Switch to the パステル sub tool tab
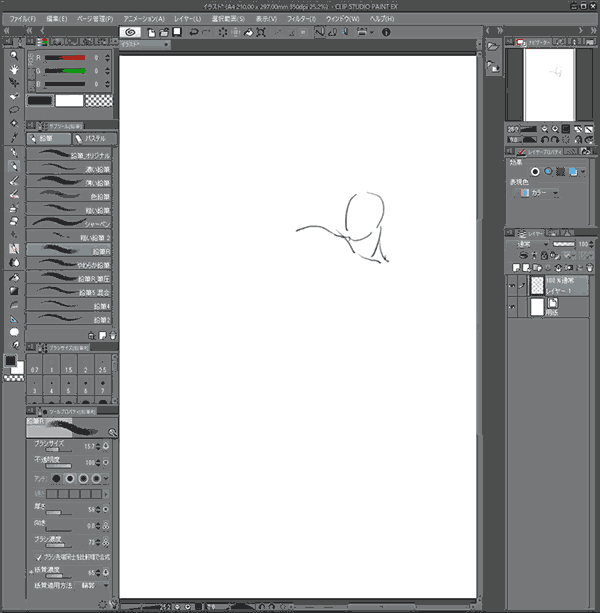 (x=94, y=139)
